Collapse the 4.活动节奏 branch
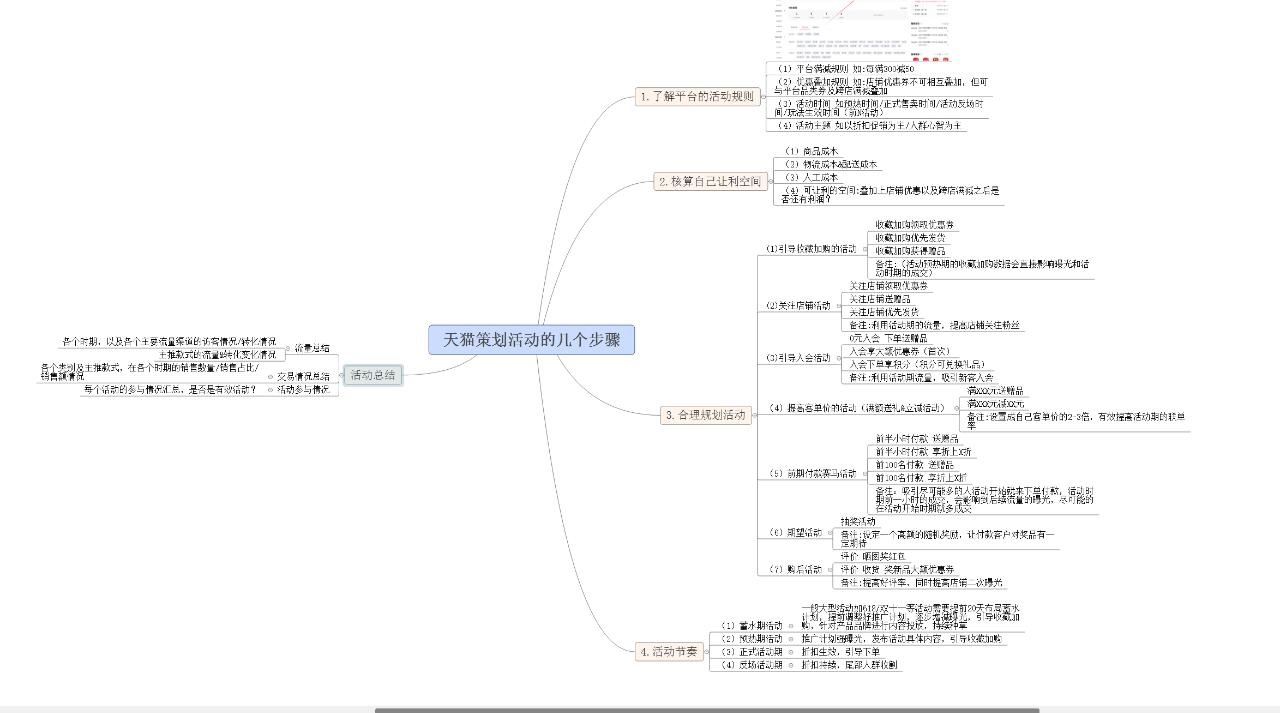 (709, 651)
